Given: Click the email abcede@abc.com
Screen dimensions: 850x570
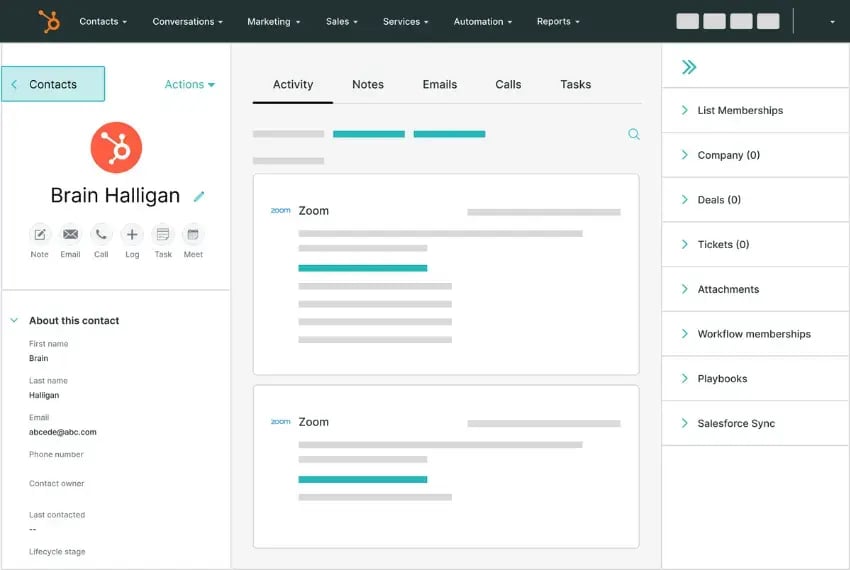Looking at the screenshot, I should [x=62, y=432].
